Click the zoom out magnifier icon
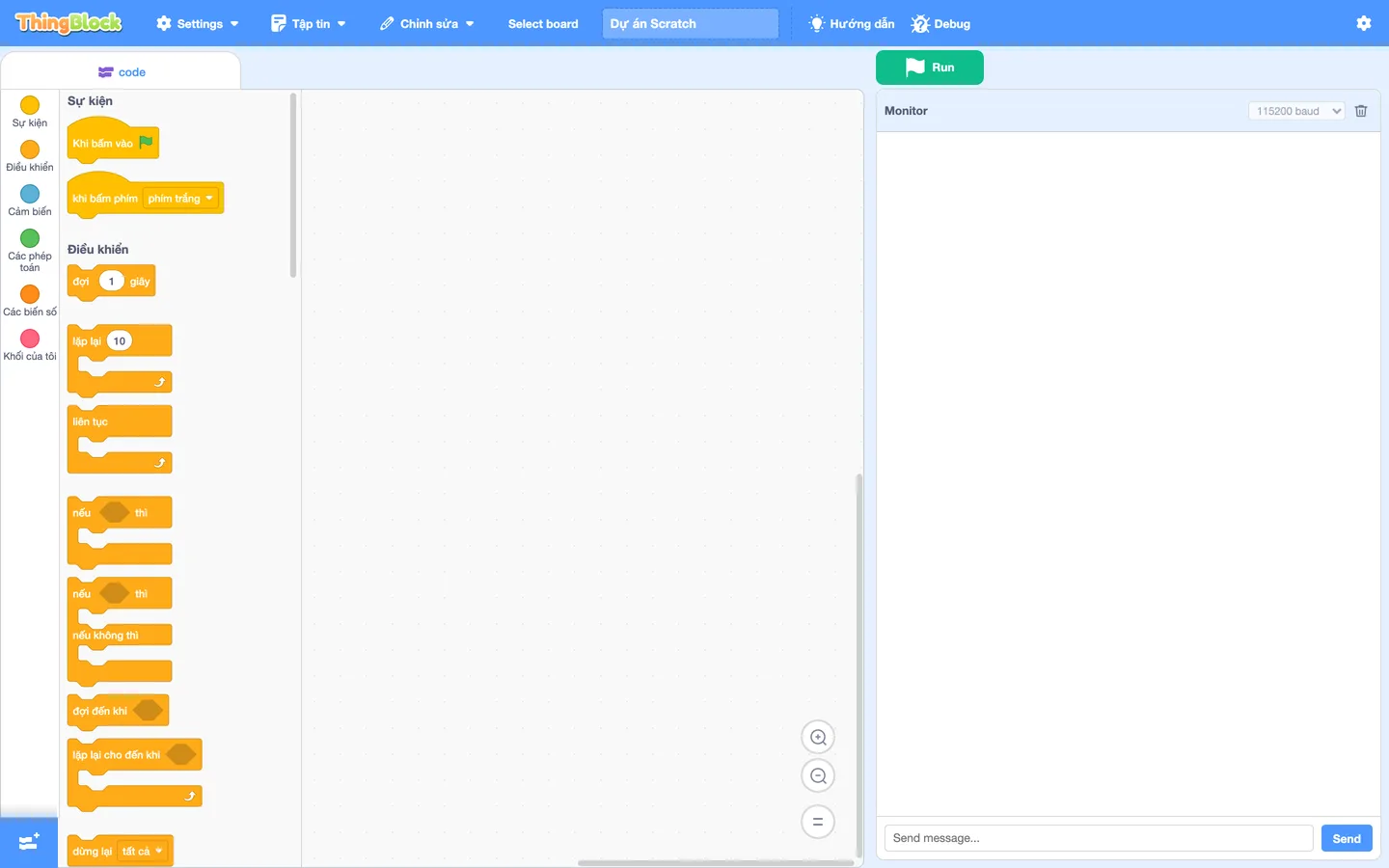This screenshot has width=1389, height=868. tap(818, 775)
